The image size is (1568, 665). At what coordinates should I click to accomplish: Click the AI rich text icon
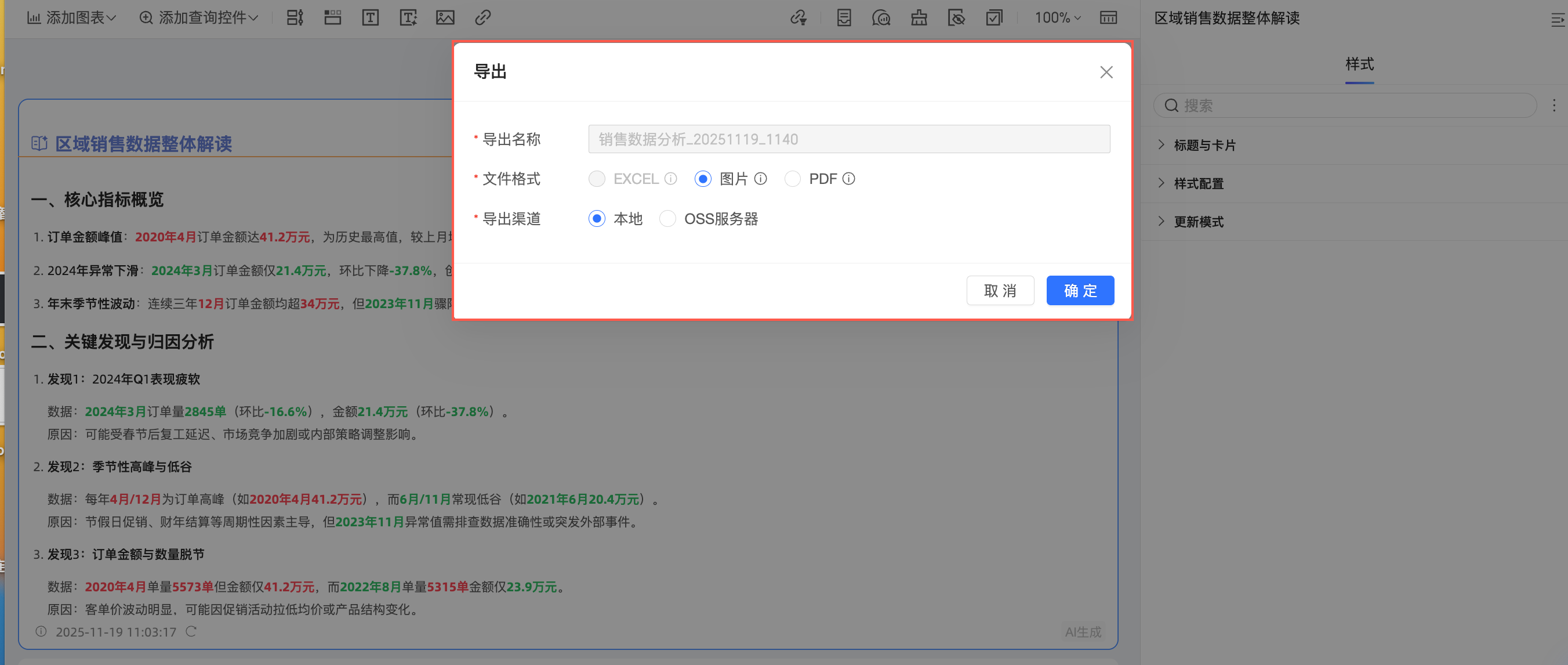coord(408,17)
